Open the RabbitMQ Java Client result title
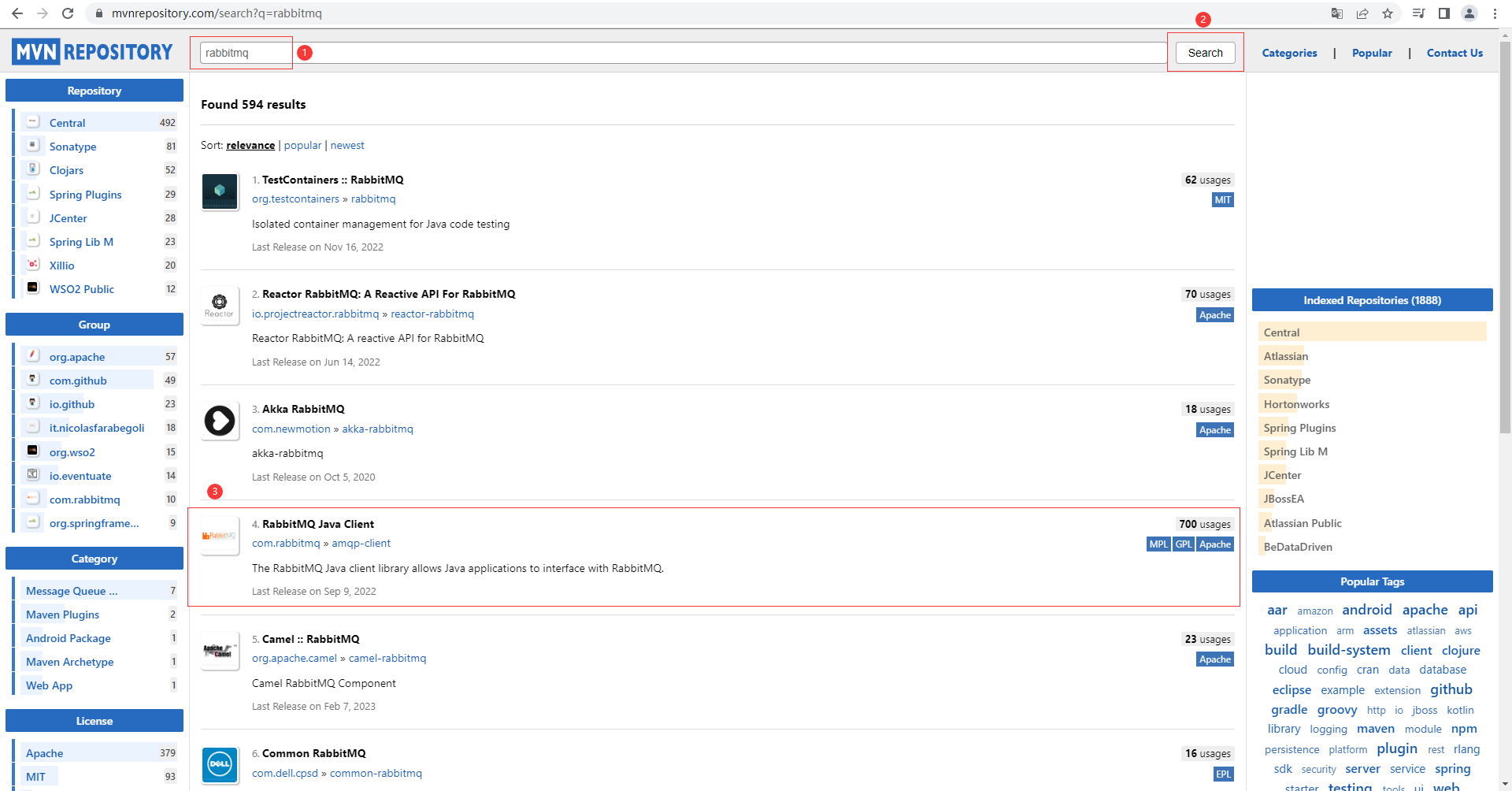 [318, 524]
